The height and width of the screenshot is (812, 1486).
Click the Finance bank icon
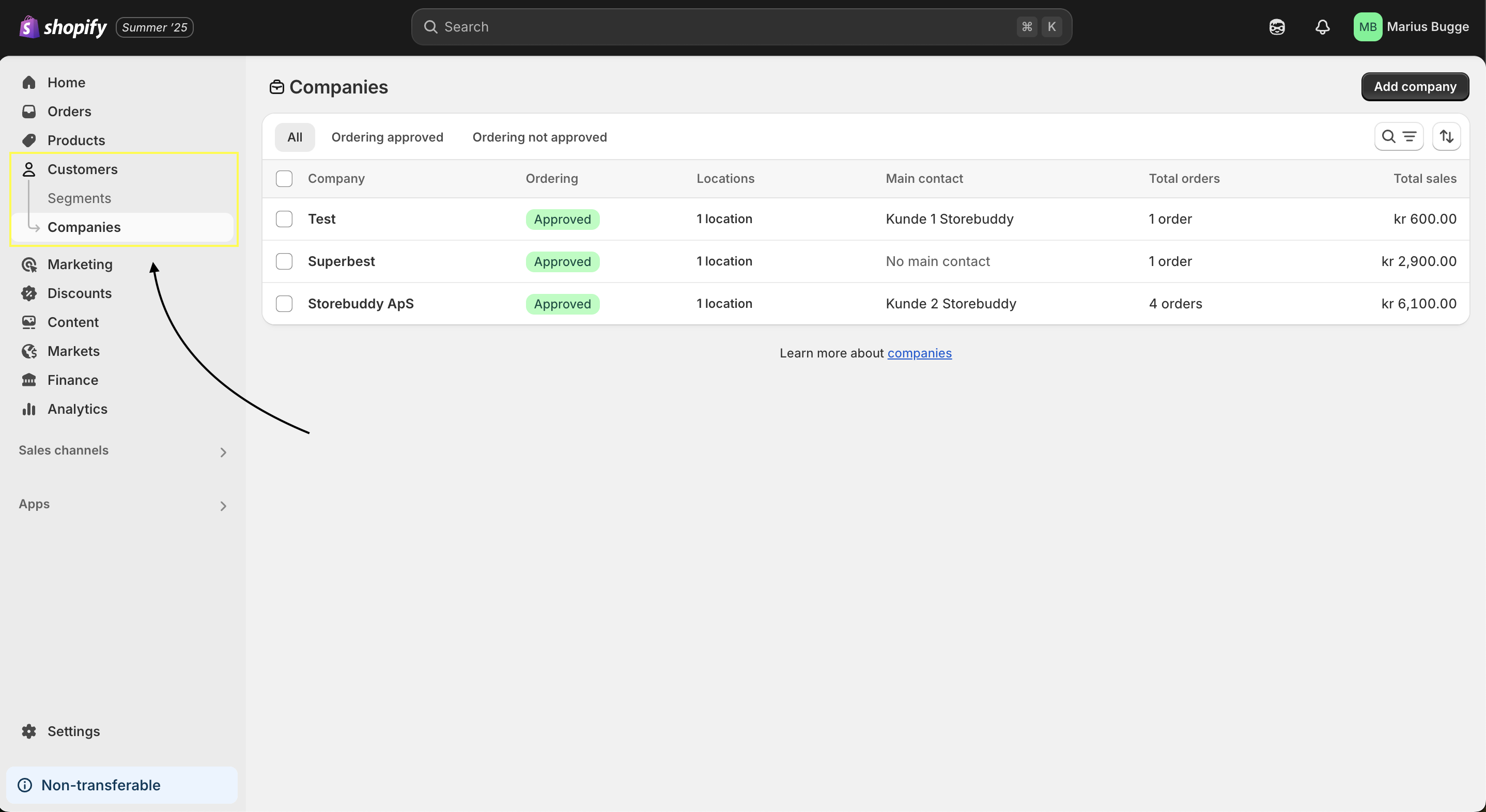tap(29, 380)
